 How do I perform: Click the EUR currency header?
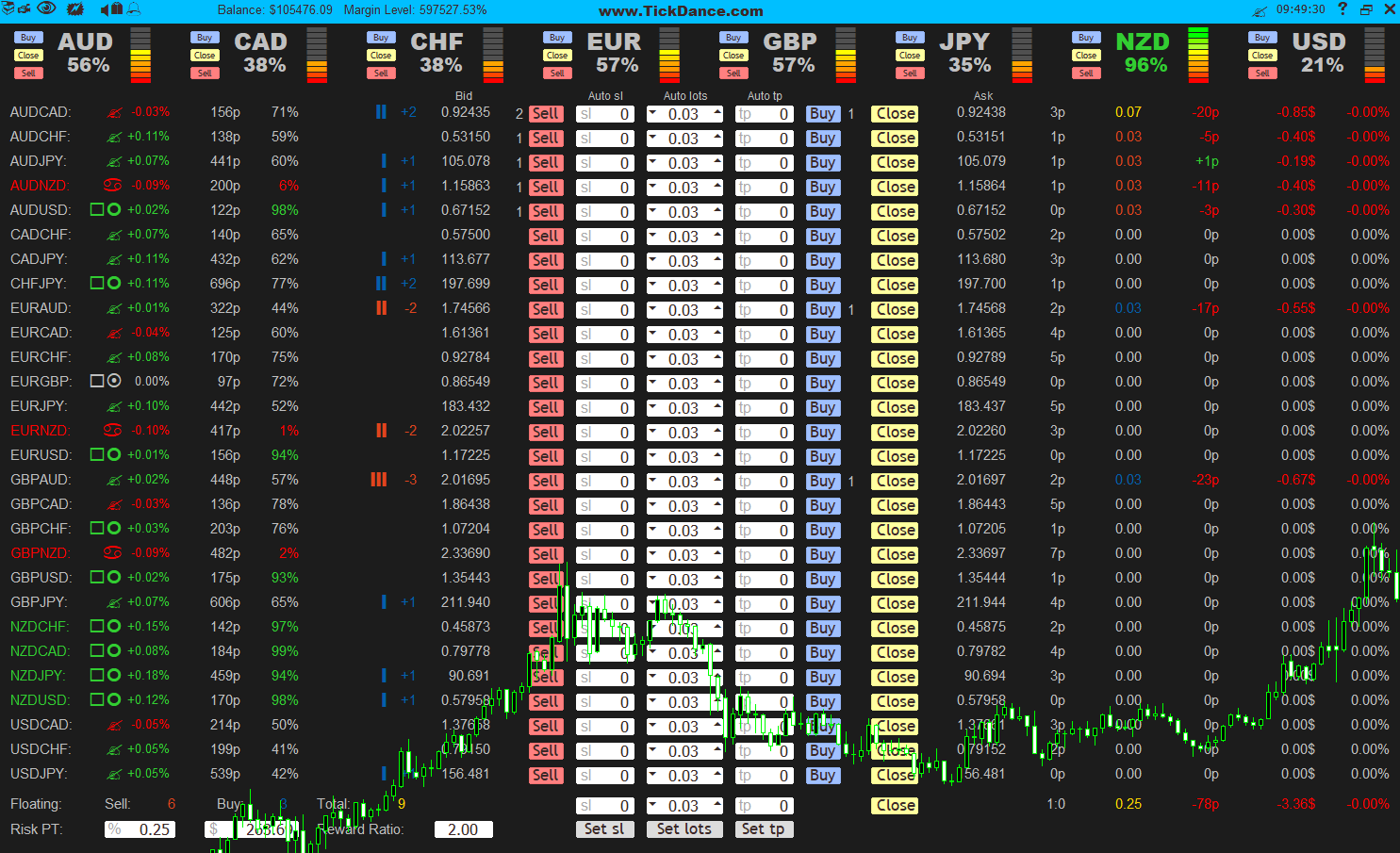614,42
